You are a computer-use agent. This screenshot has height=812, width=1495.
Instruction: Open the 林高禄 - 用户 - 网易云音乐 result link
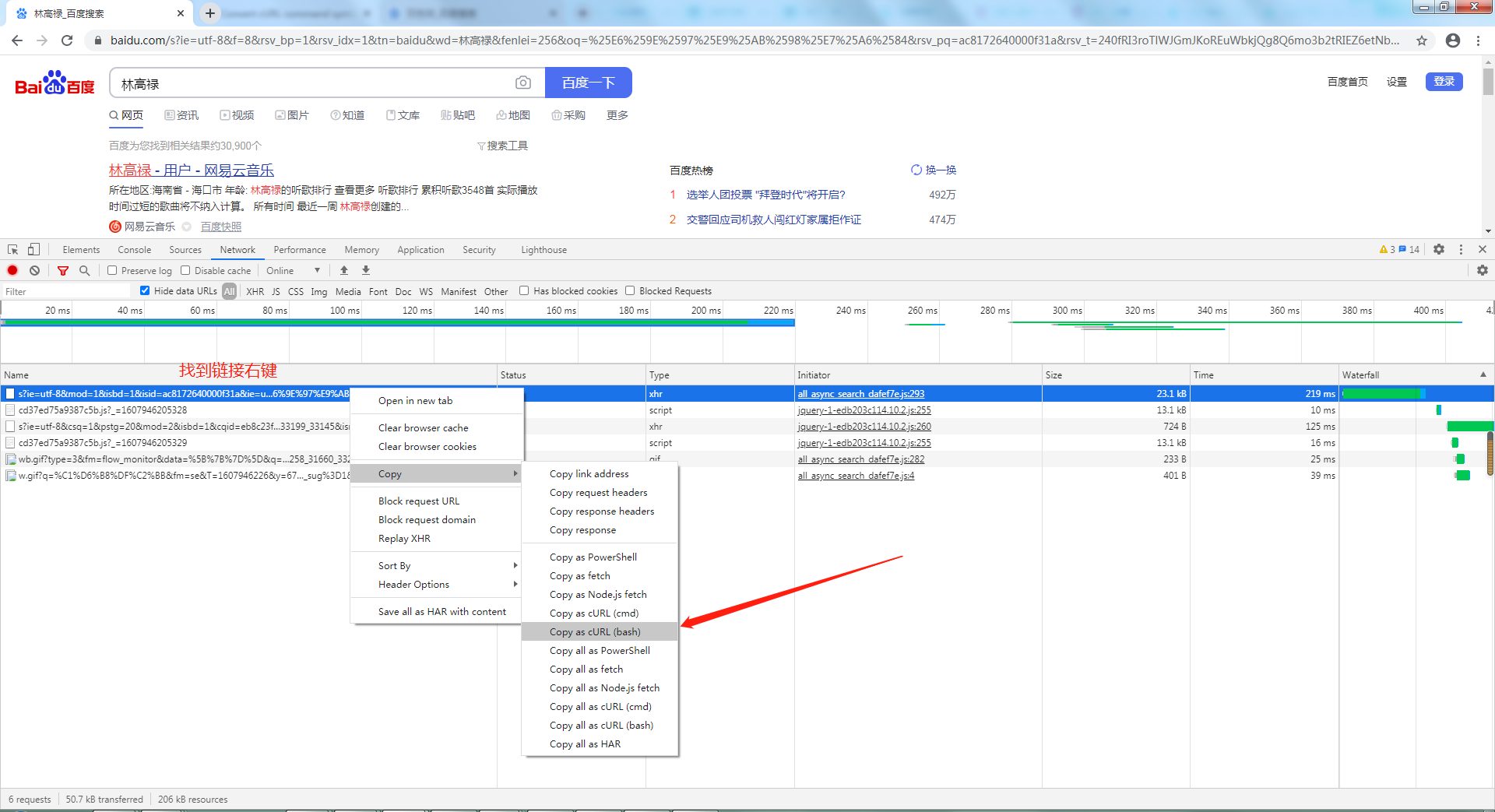192,170
